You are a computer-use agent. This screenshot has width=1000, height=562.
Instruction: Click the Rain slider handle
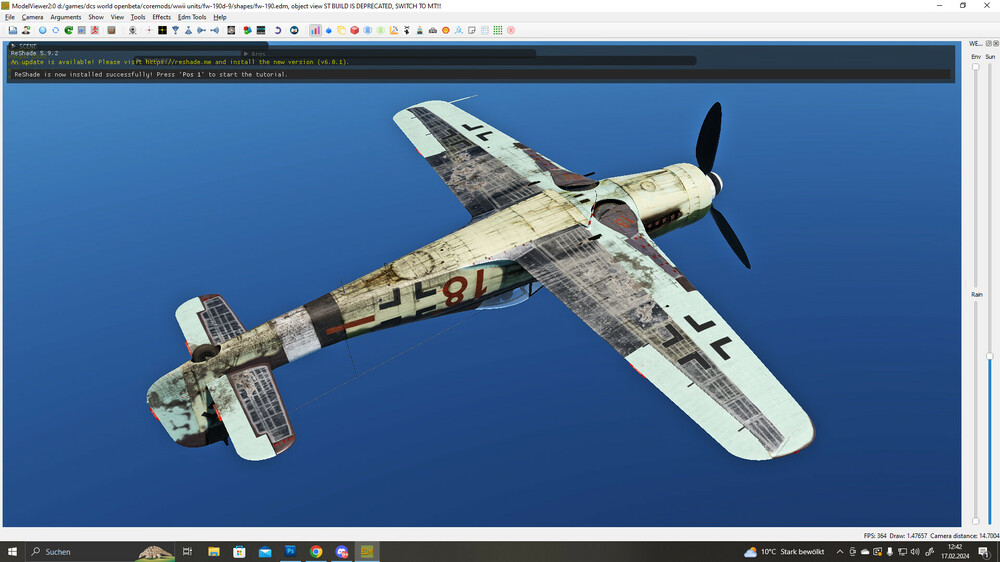tap(976, 521)
